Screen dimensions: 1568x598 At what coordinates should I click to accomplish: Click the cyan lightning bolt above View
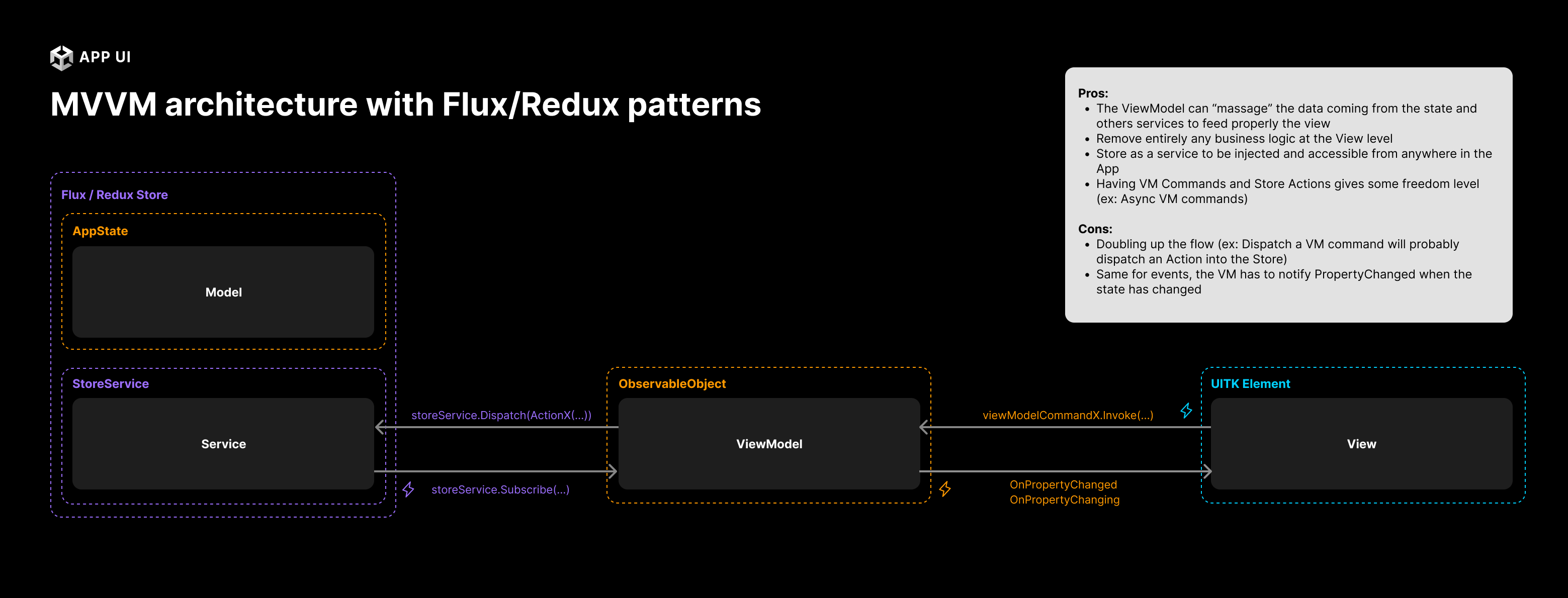tap(1186, 411)
